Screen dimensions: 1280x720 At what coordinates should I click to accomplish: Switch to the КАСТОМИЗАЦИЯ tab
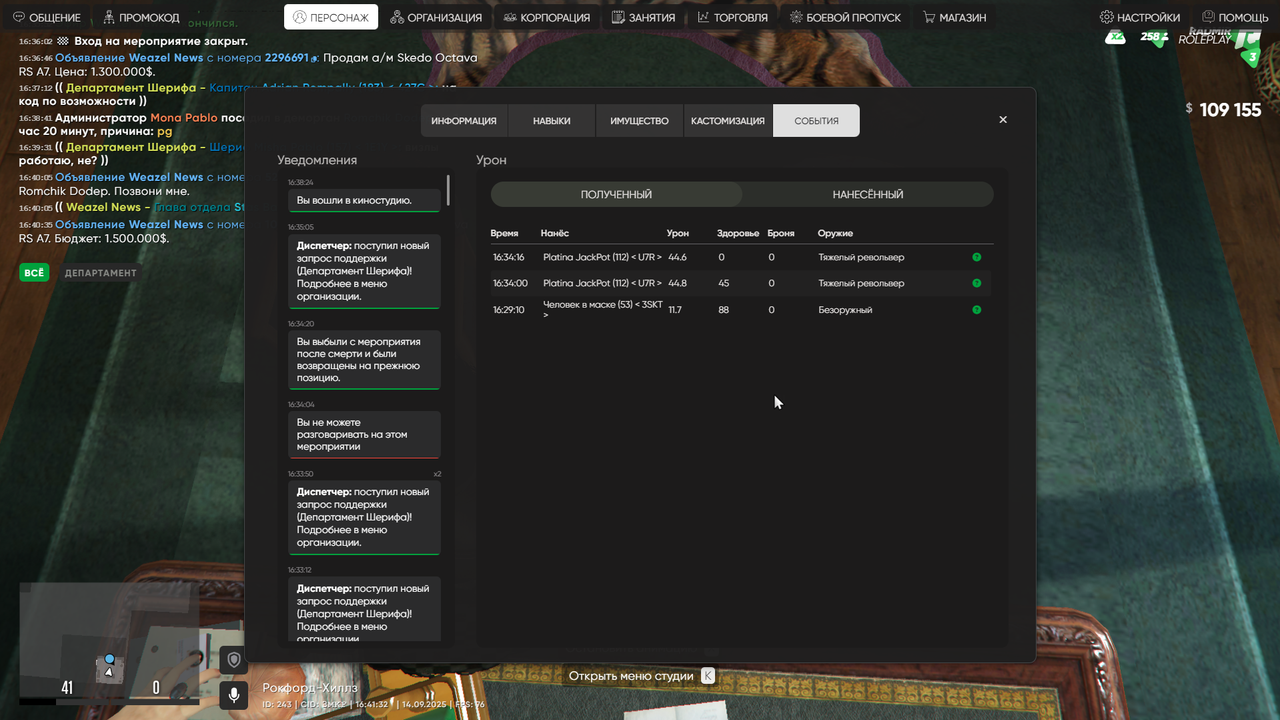click(x=728, y=121)
